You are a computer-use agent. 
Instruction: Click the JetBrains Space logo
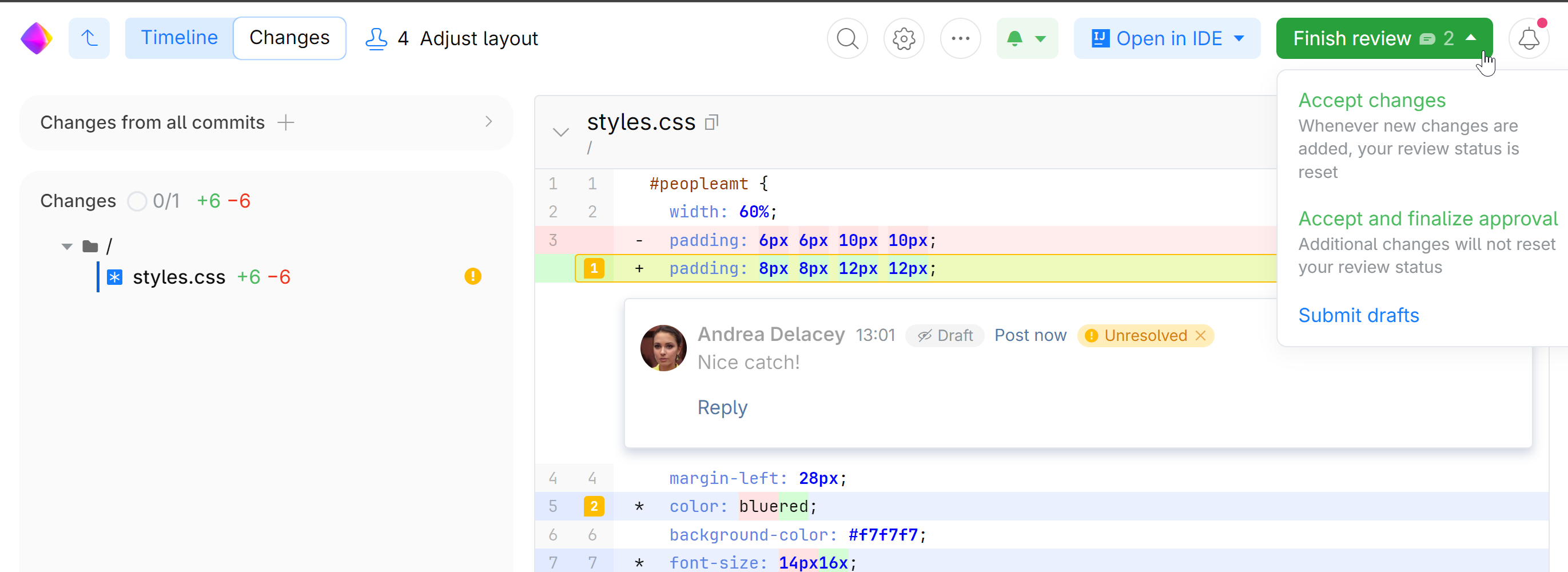pos(37,38)
